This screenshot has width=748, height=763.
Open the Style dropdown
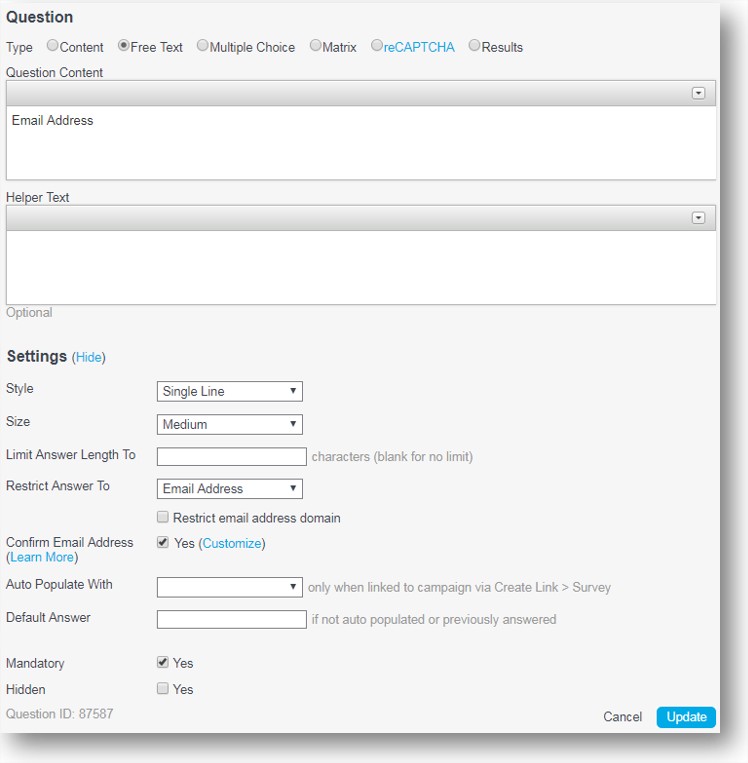230,391
